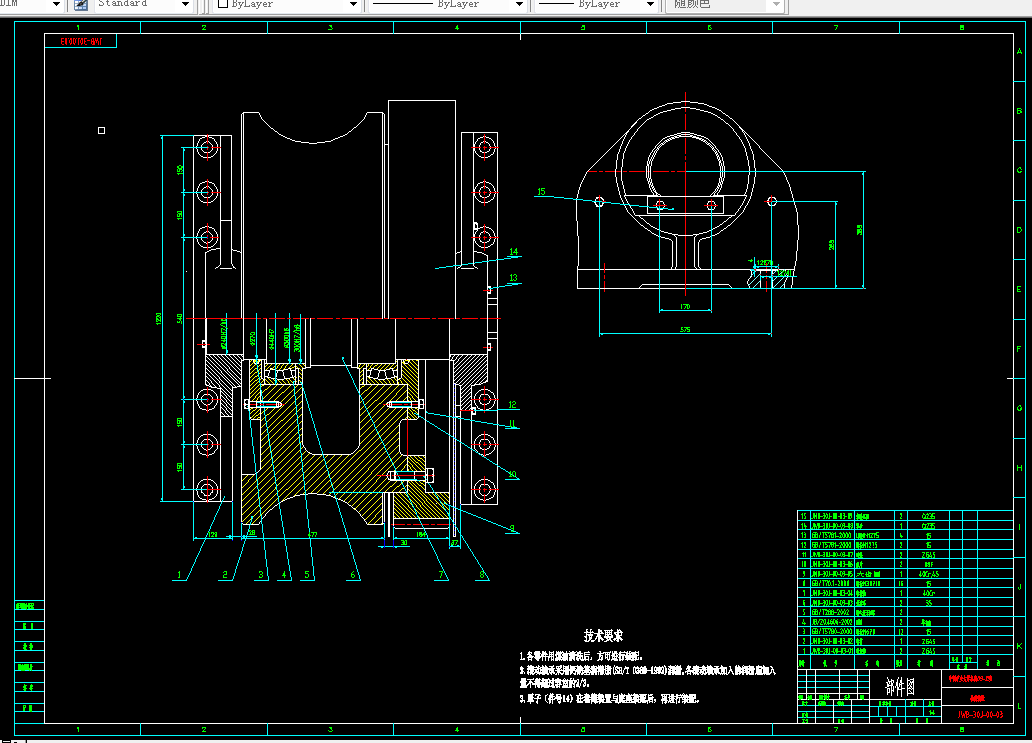Click part balloon number 9
The image size is (1032, 743).
[x=512, y=528]
